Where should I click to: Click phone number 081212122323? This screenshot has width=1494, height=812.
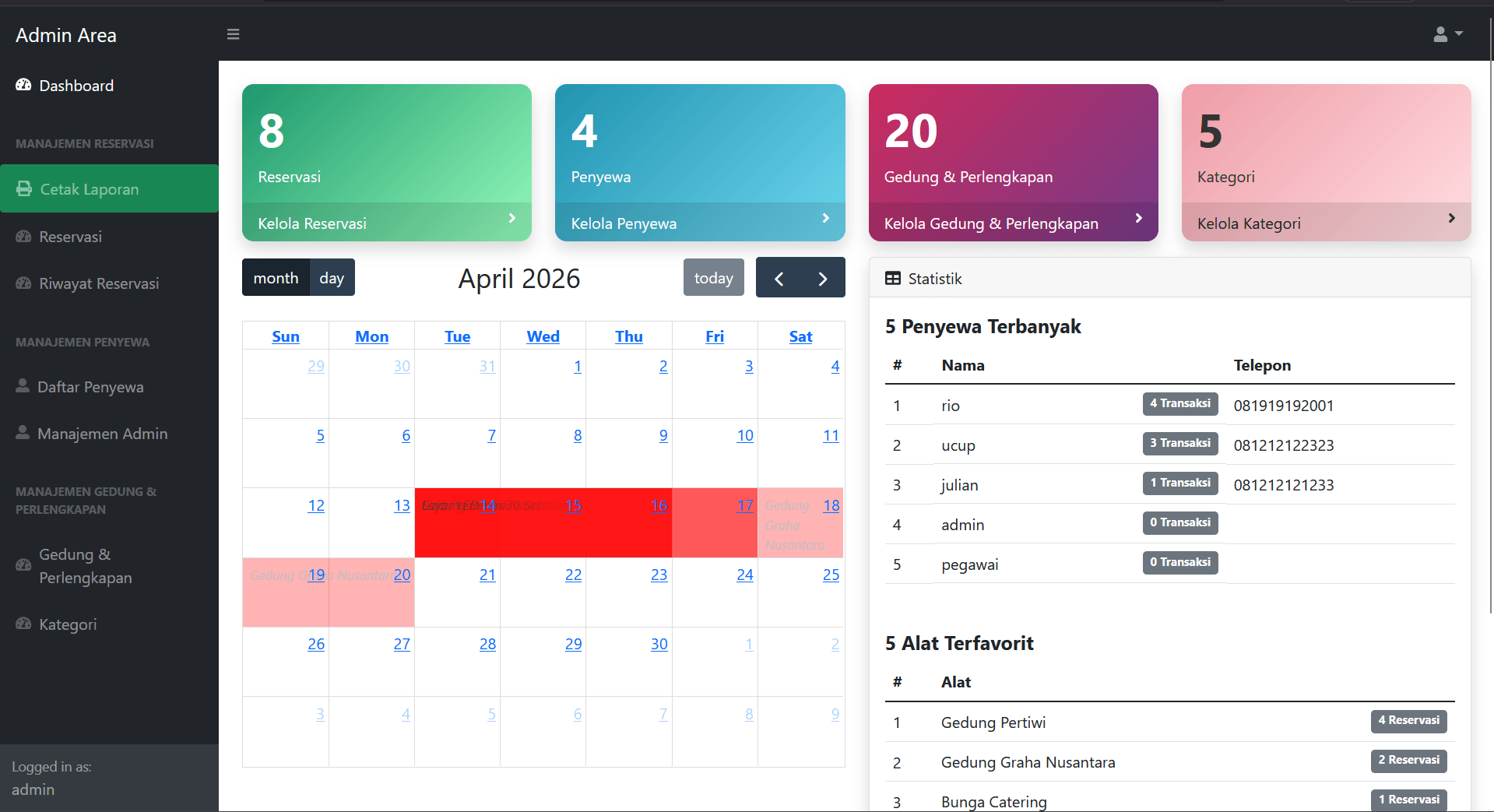(1284, 445)
